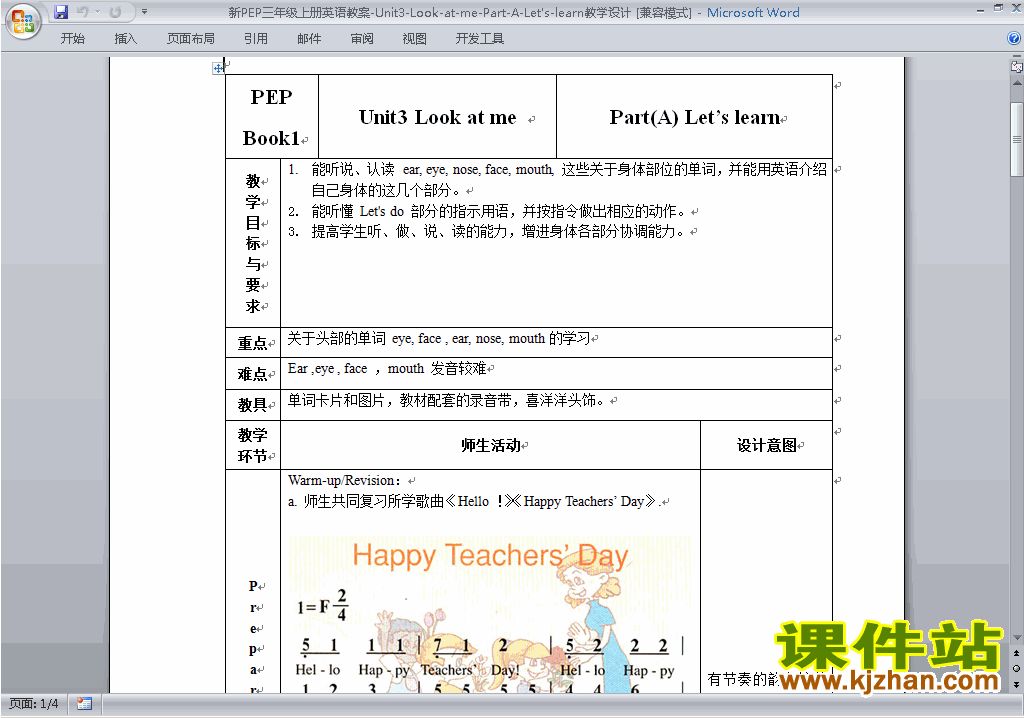Open the 审阅 ribbon tab
The height and width of the screenshot is (718, 1024).
[362, 39]
